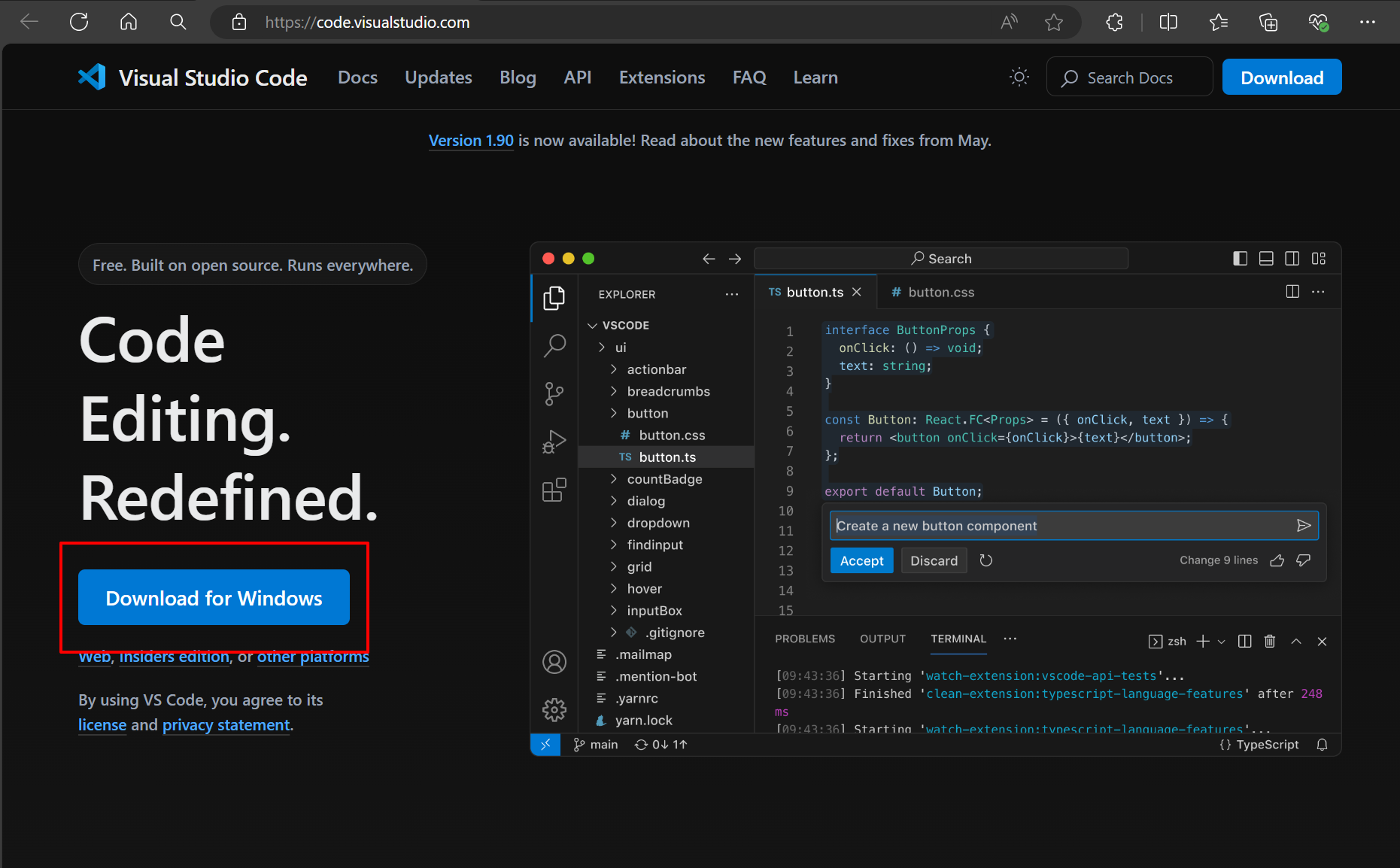Toggle primary sidebar layout icon
Viewport: 1400px width, 868px height.
coord(1241,259)
